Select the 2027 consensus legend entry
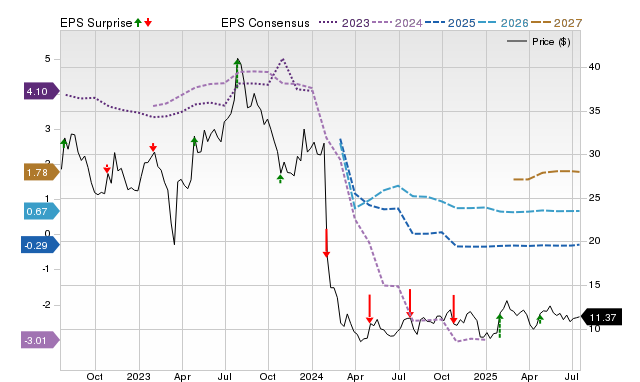Viewport: 640px width, 382px height. pos(556,23)
